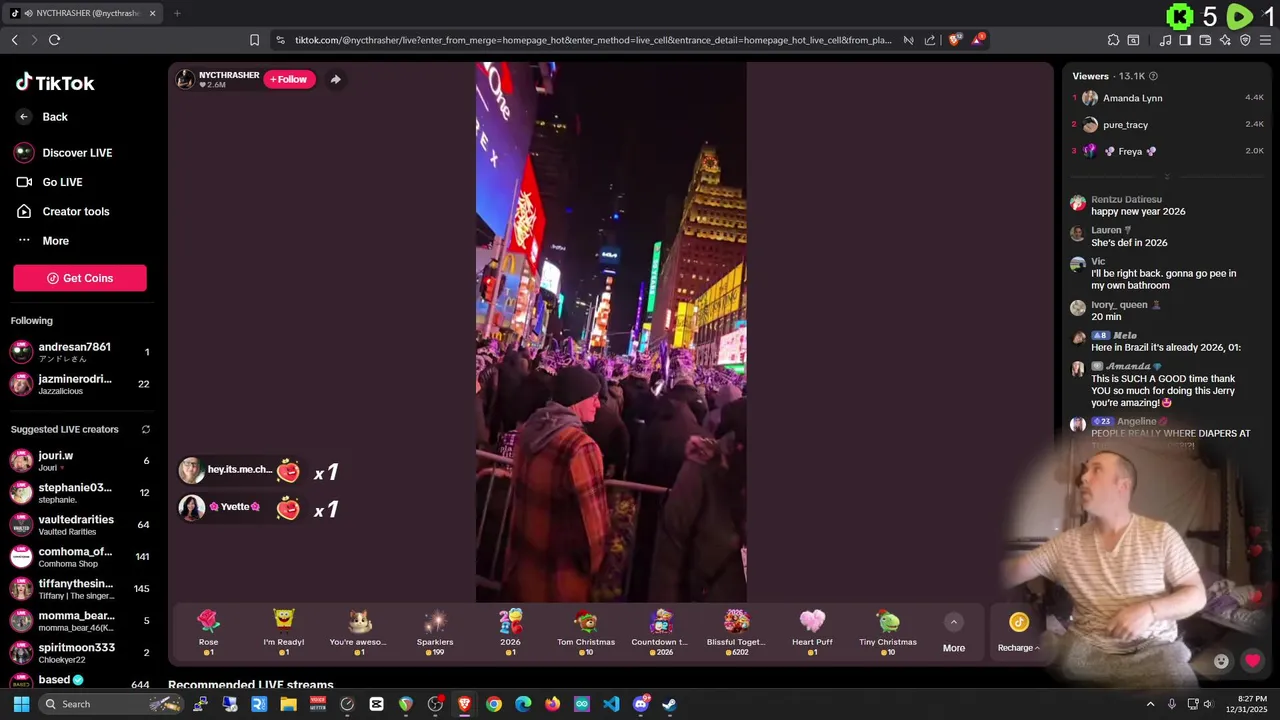
Task: Send the Blissful Together gift
Action: point(736,632)
